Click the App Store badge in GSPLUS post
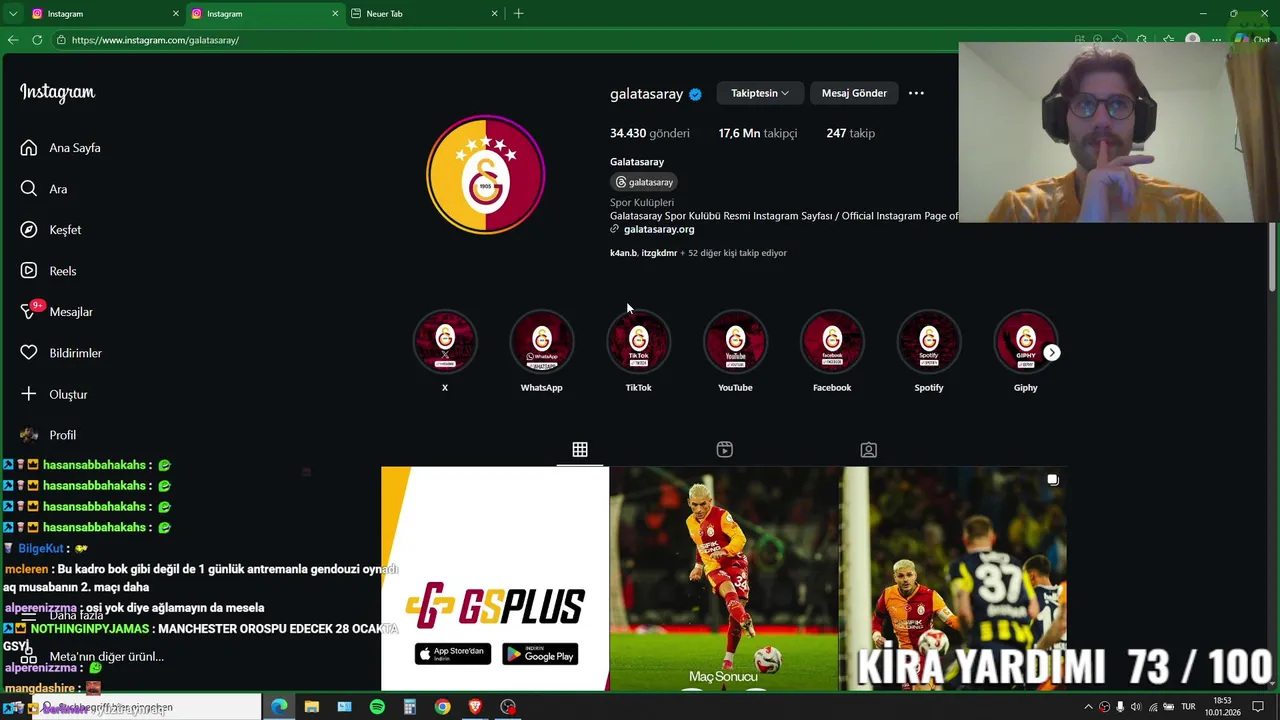Viewport: 1280px width, 720px height. click(453, 654)
